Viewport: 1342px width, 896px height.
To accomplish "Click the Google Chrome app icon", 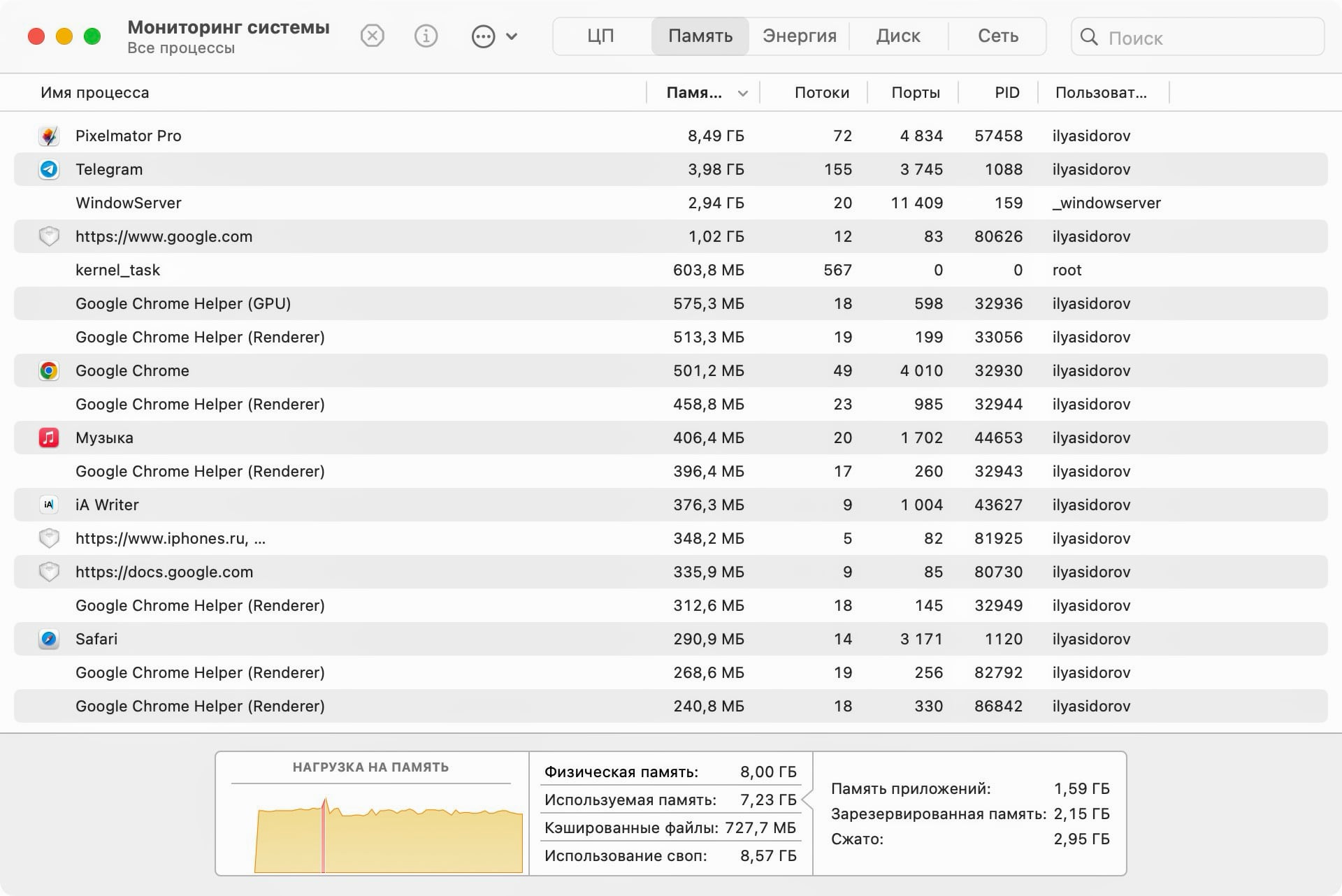I will 48,370.
